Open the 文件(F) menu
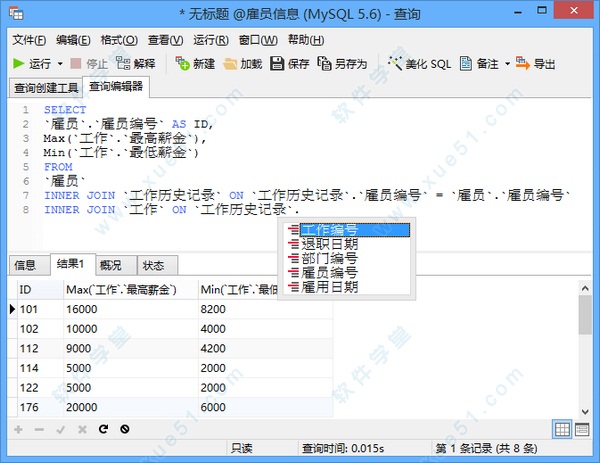The image size is (600, 463). coord(29,40)
